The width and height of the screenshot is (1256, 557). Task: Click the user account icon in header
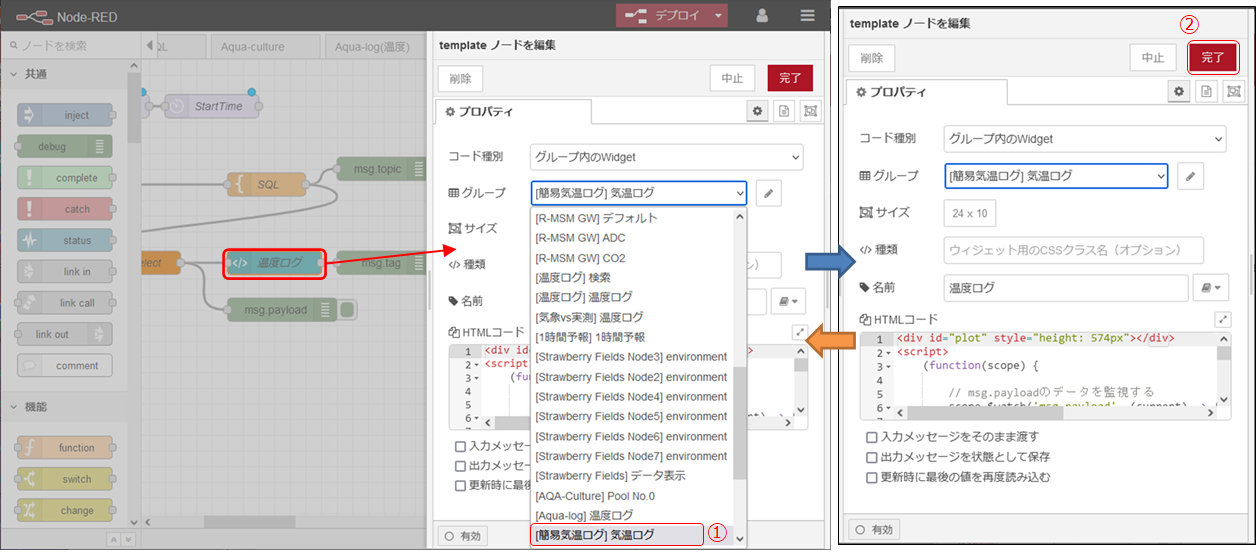[762, 16]
